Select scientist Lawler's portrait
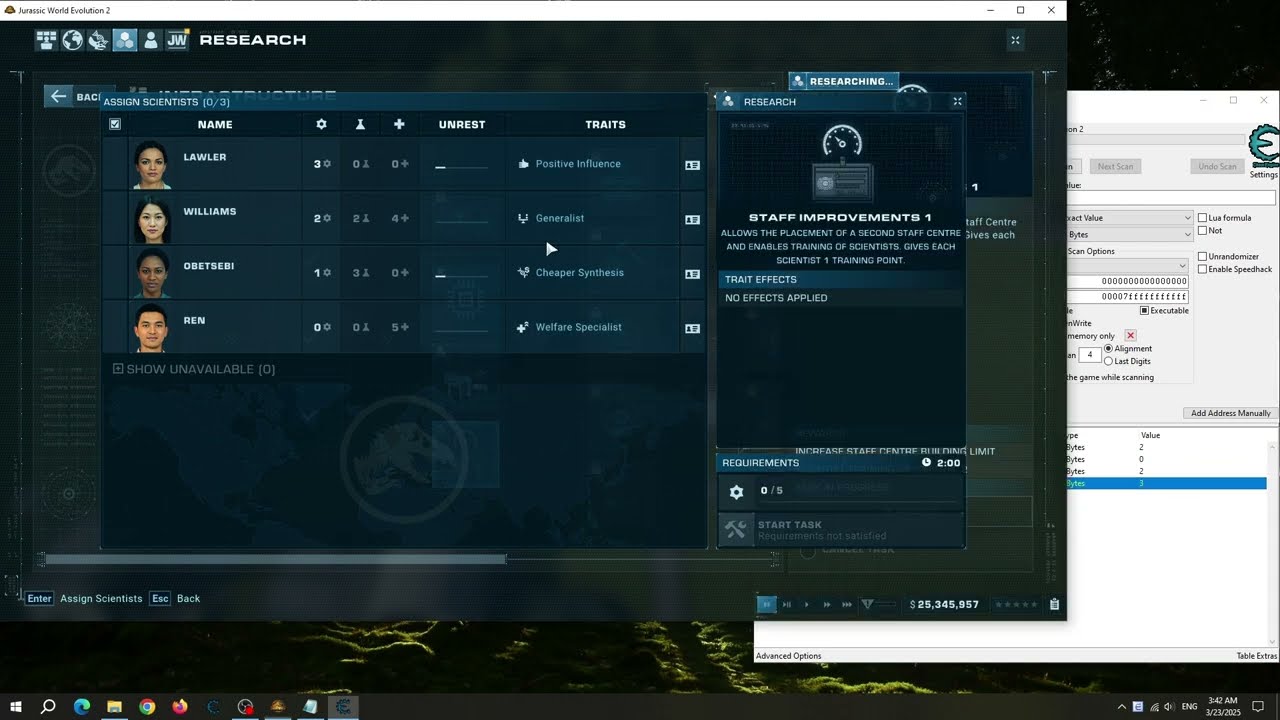The width and height of the screenshot is (1280, 720). click(x=152, y=165)
